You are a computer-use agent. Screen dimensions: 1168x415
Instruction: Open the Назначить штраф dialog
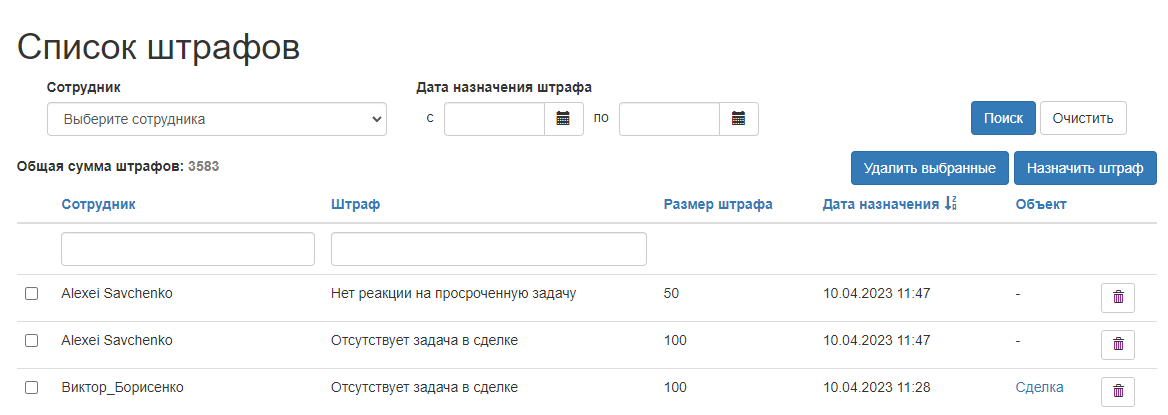1085,168
